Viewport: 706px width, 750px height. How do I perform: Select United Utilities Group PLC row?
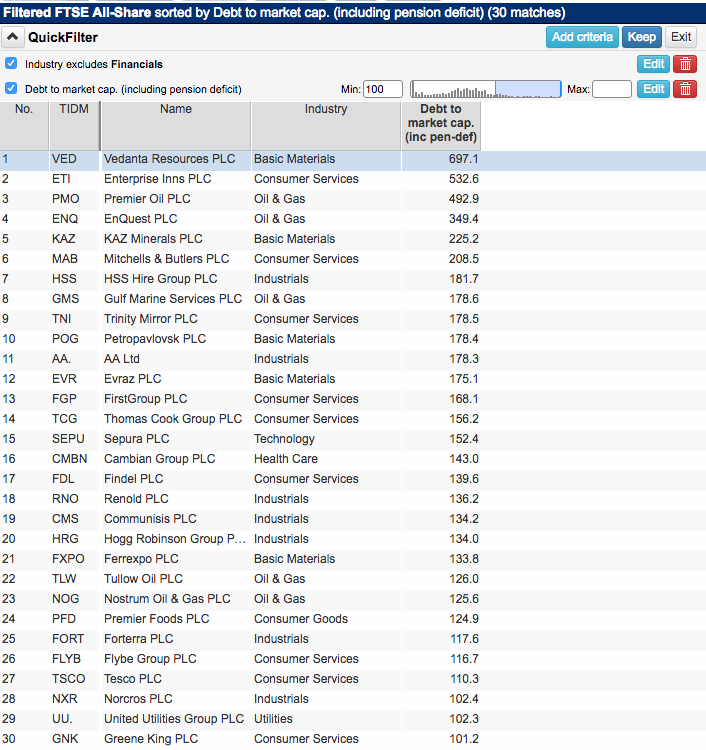353,719
